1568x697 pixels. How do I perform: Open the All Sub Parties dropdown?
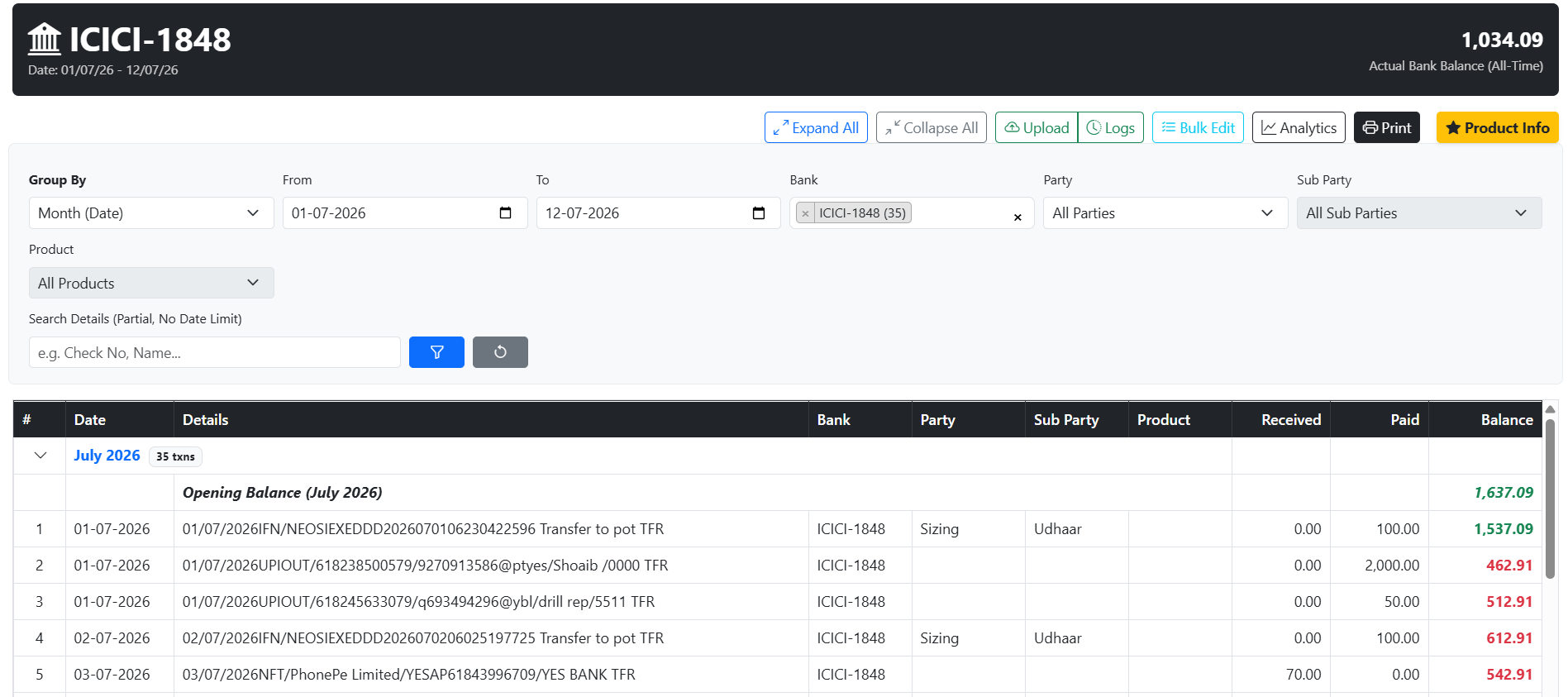point(1419,213)
